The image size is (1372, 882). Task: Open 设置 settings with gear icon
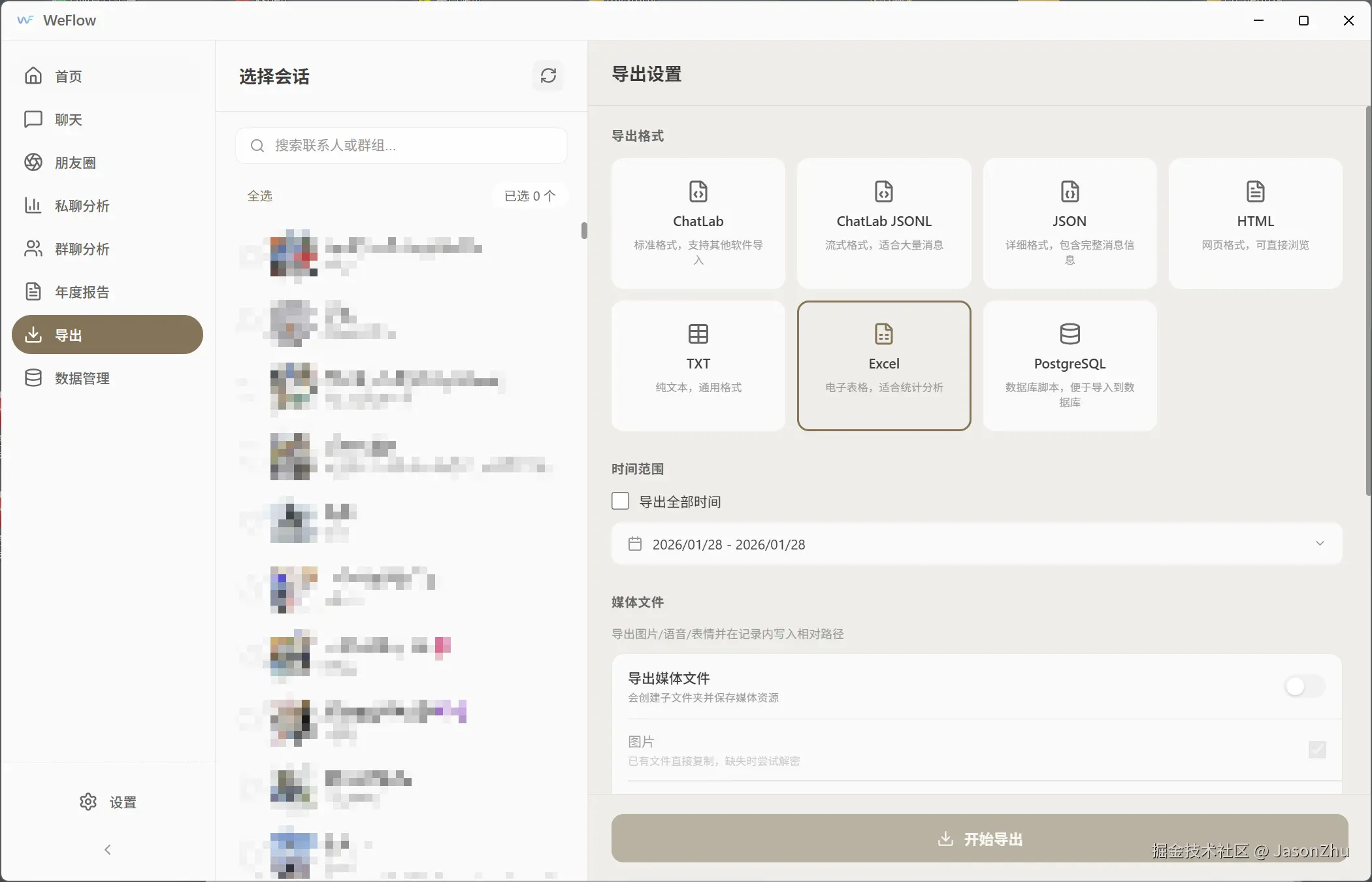pos(108,802)
